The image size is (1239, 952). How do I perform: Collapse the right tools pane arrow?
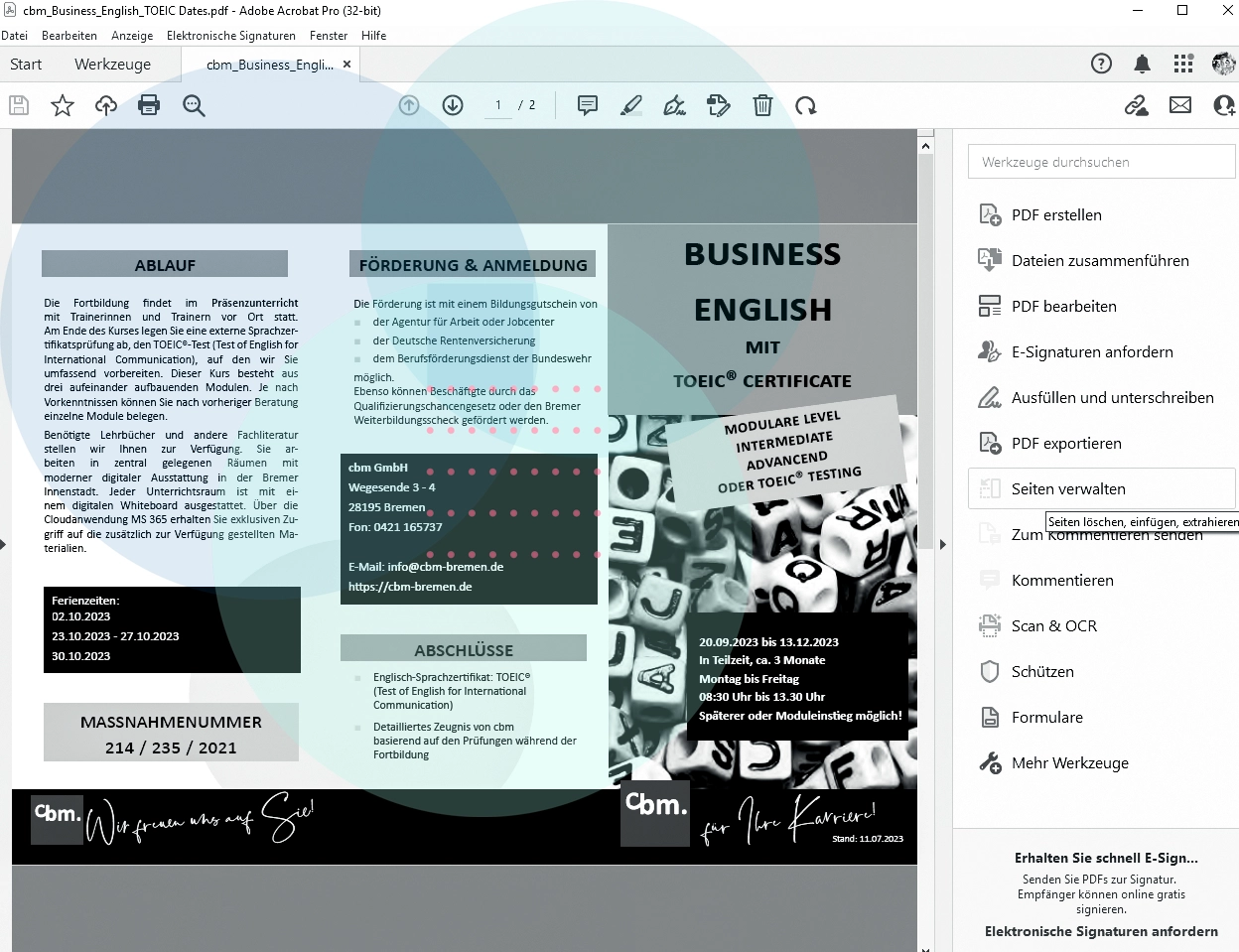point(943,544)
